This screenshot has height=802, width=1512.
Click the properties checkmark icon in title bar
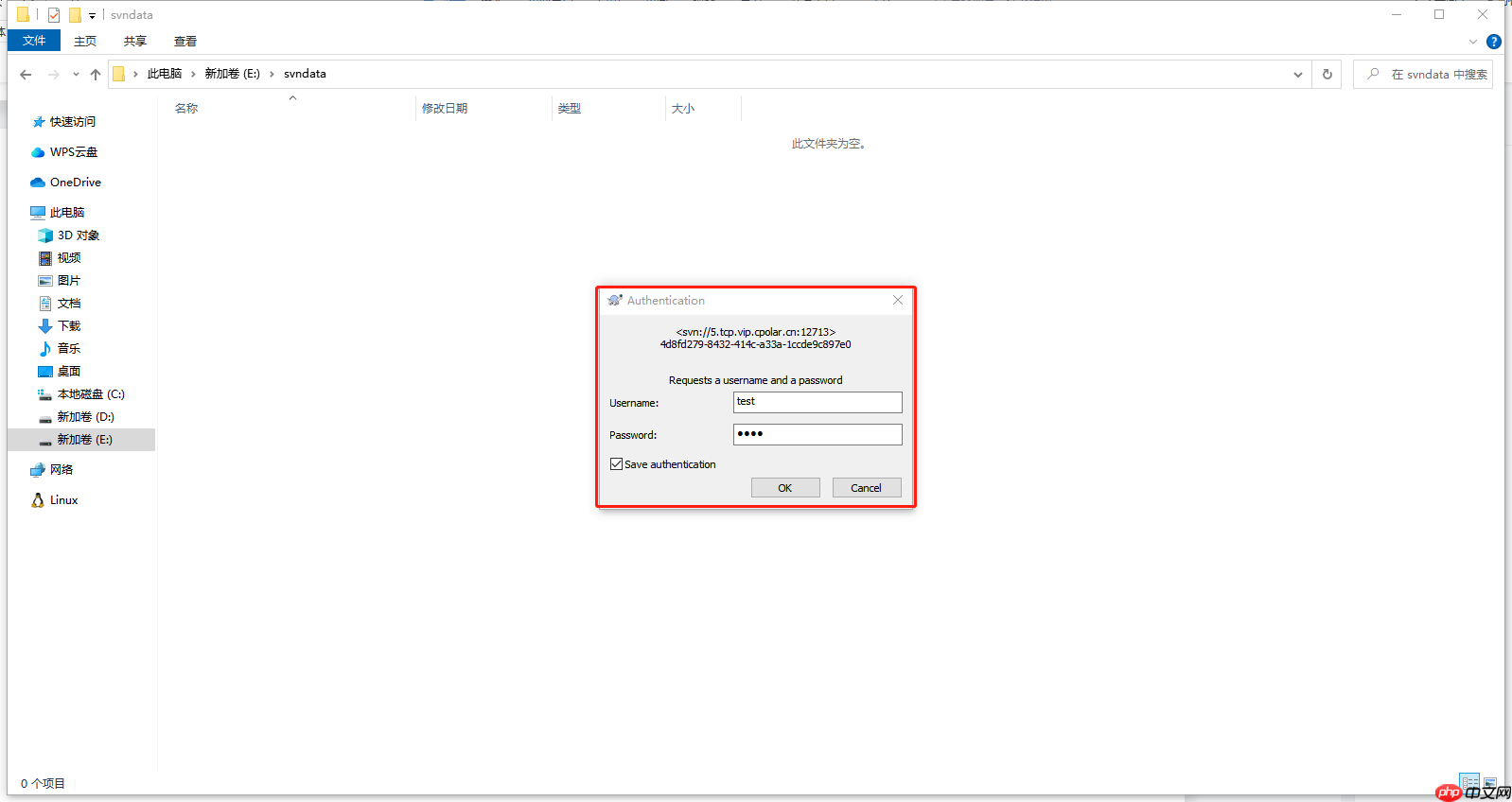click(x=54, y=15)
